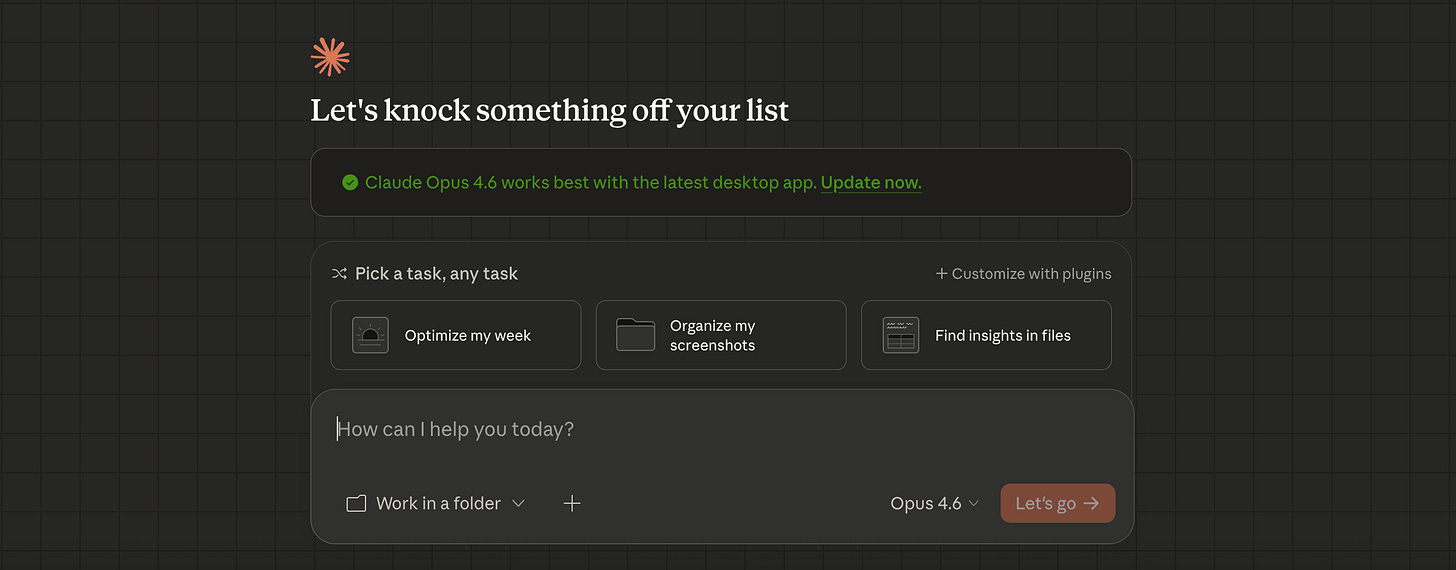Focus the How can I help you today field
This screenshot has height=570, width=1456.
[x=722, y=430]
